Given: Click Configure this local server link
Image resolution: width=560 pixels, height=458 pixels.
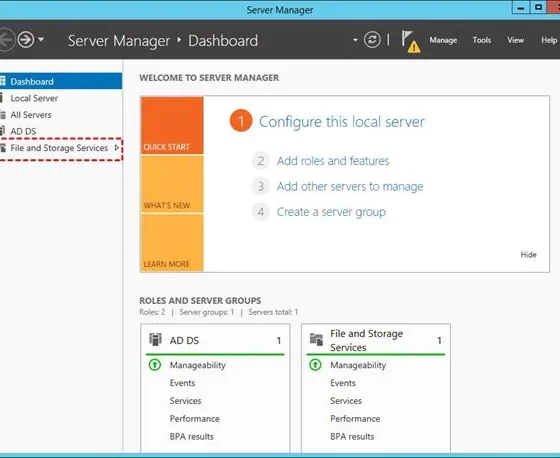Looking at the screenshot, I should [x=342, y=122].
